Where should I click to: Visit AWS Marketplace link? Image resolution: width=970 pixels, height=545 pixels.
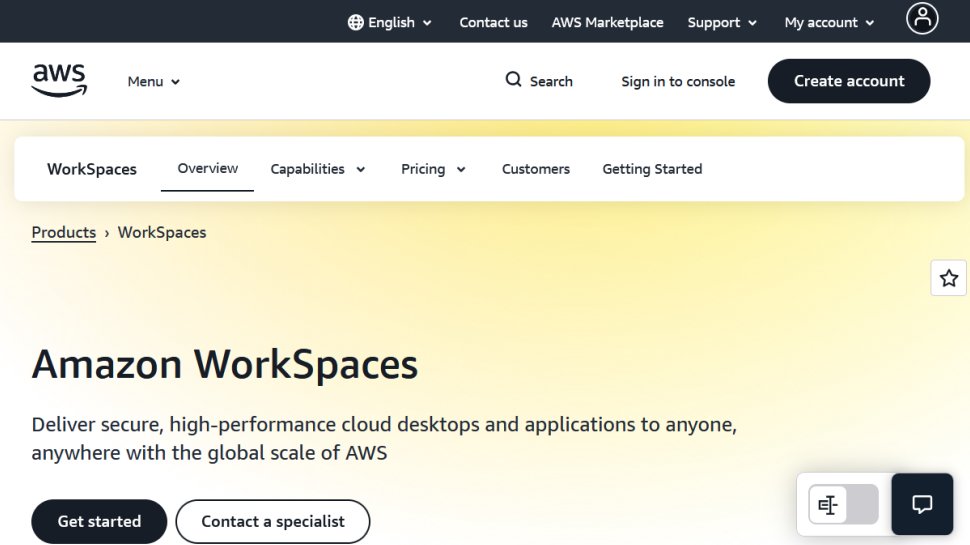click(607, 22)
